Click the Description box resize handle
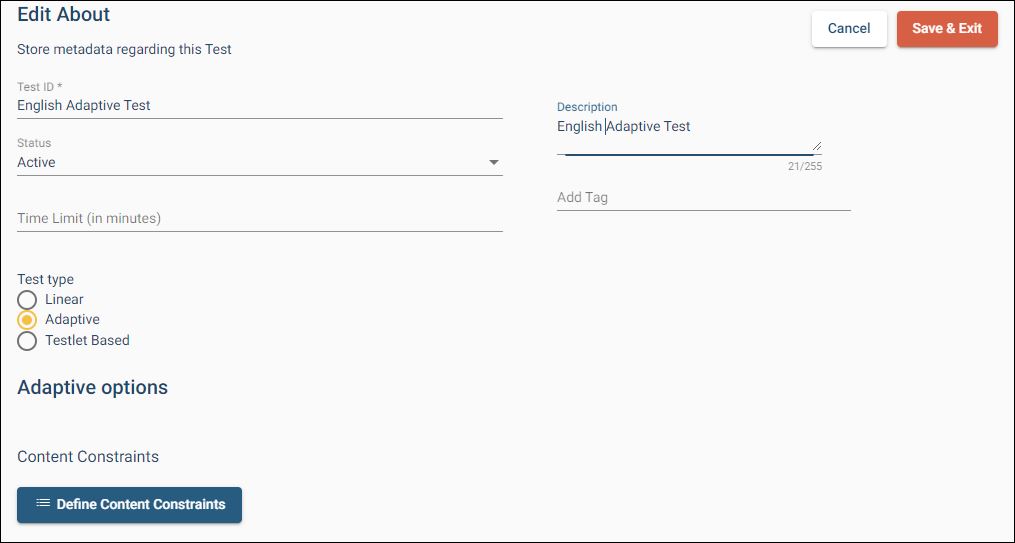 817,145
